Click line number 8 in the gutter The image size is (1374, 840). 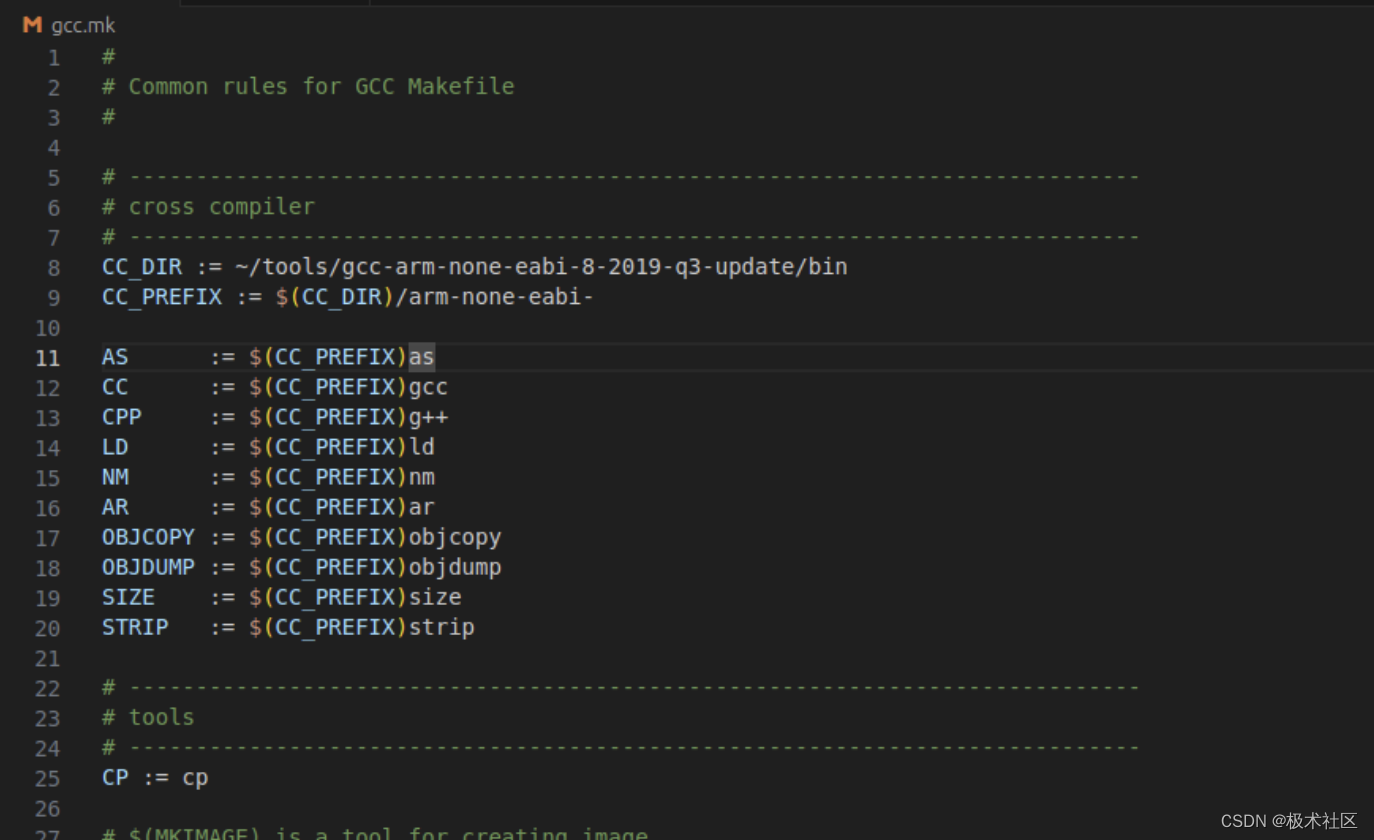point(54,268)
